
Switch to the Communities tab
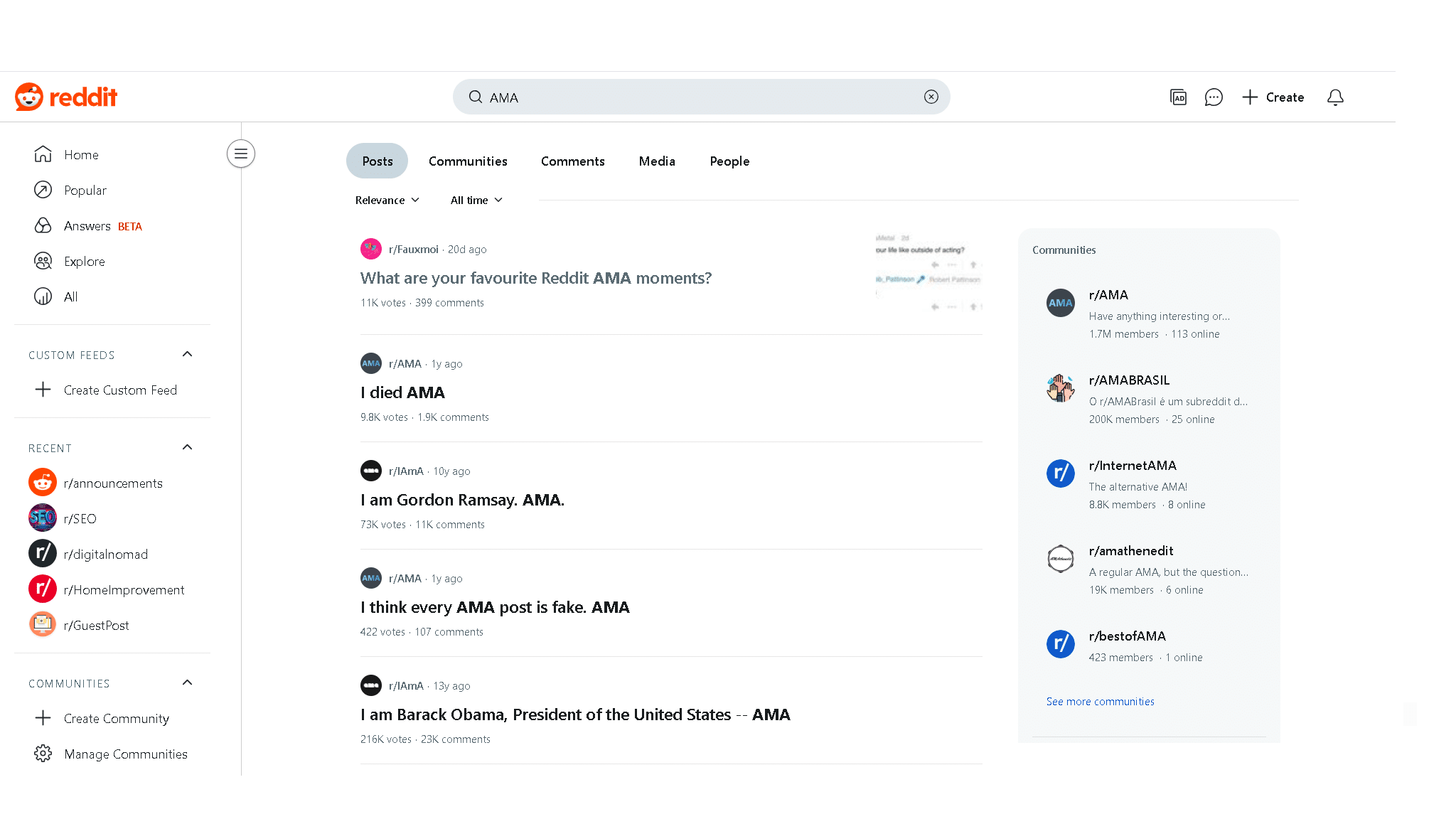pos(468,161)
